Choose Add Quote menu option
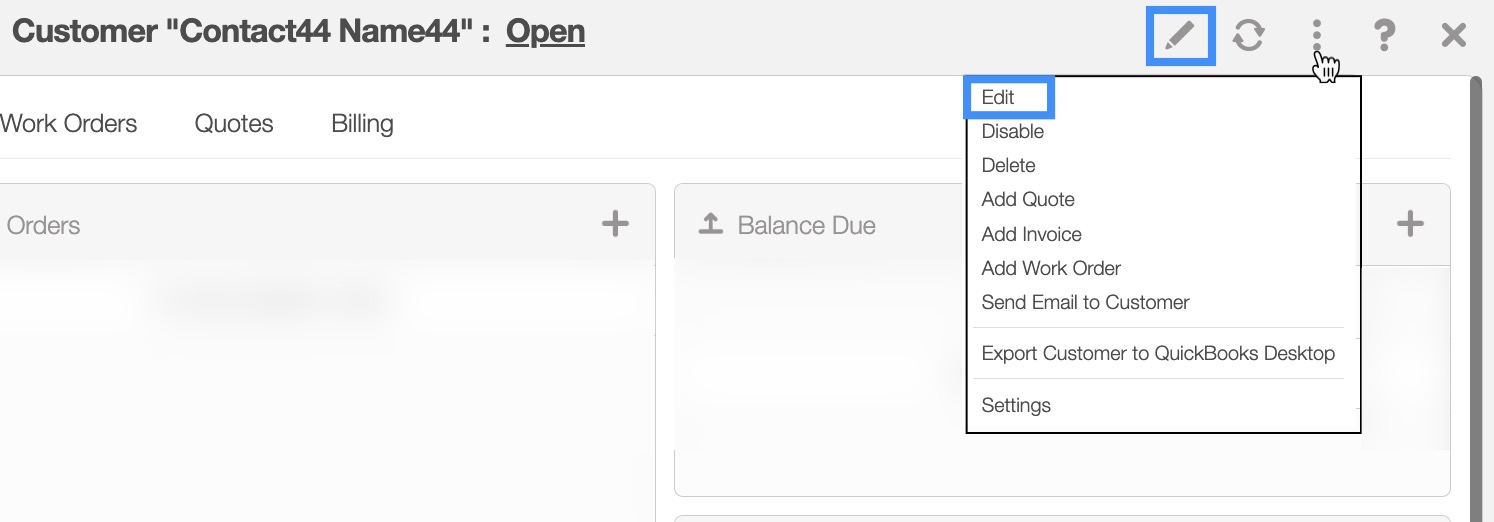Screen dimensions: 1494x522 tap(1028, 199)
